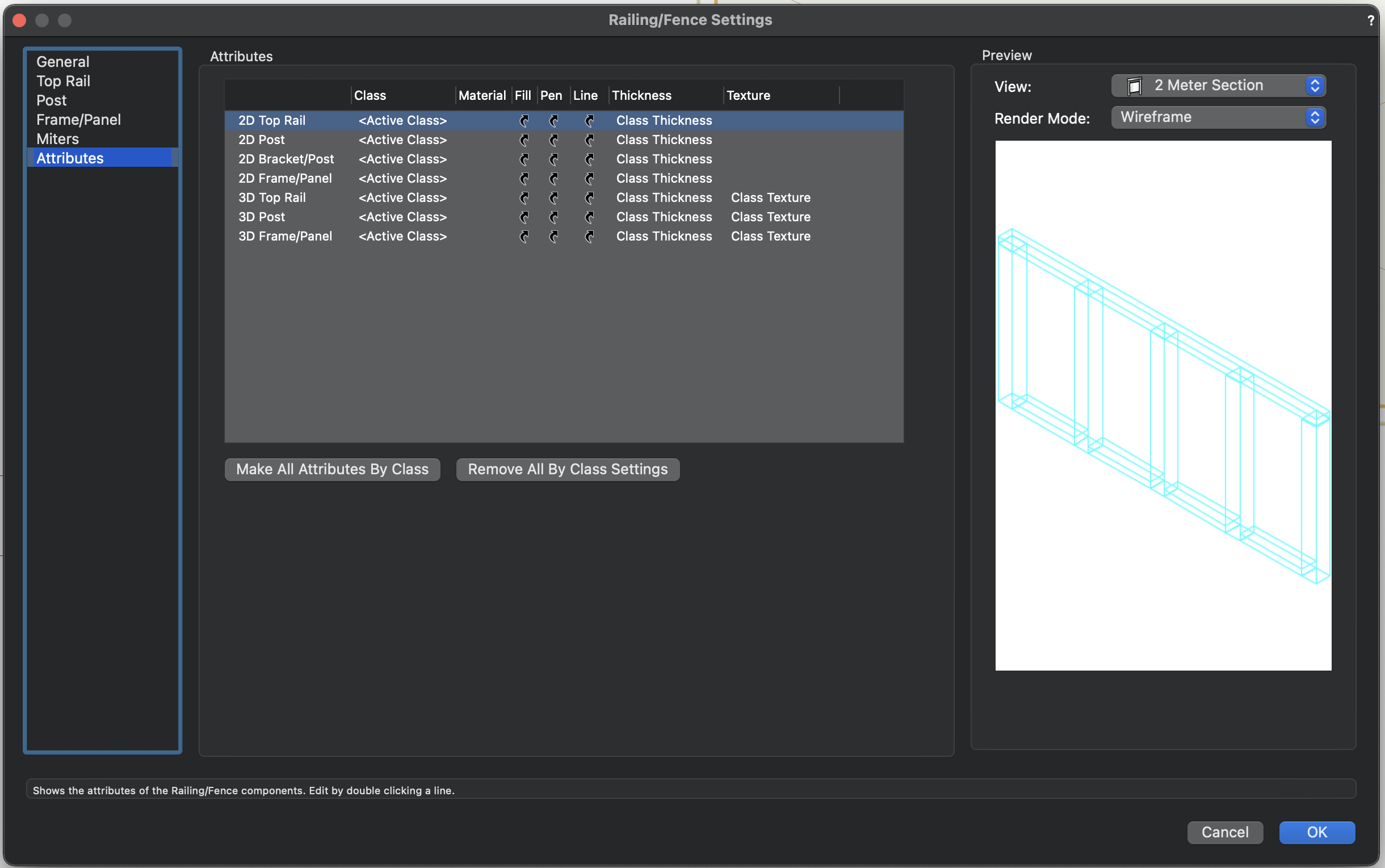
Task: Open the View 2 Meter Section dropdown
Action: pos(1218,86)
